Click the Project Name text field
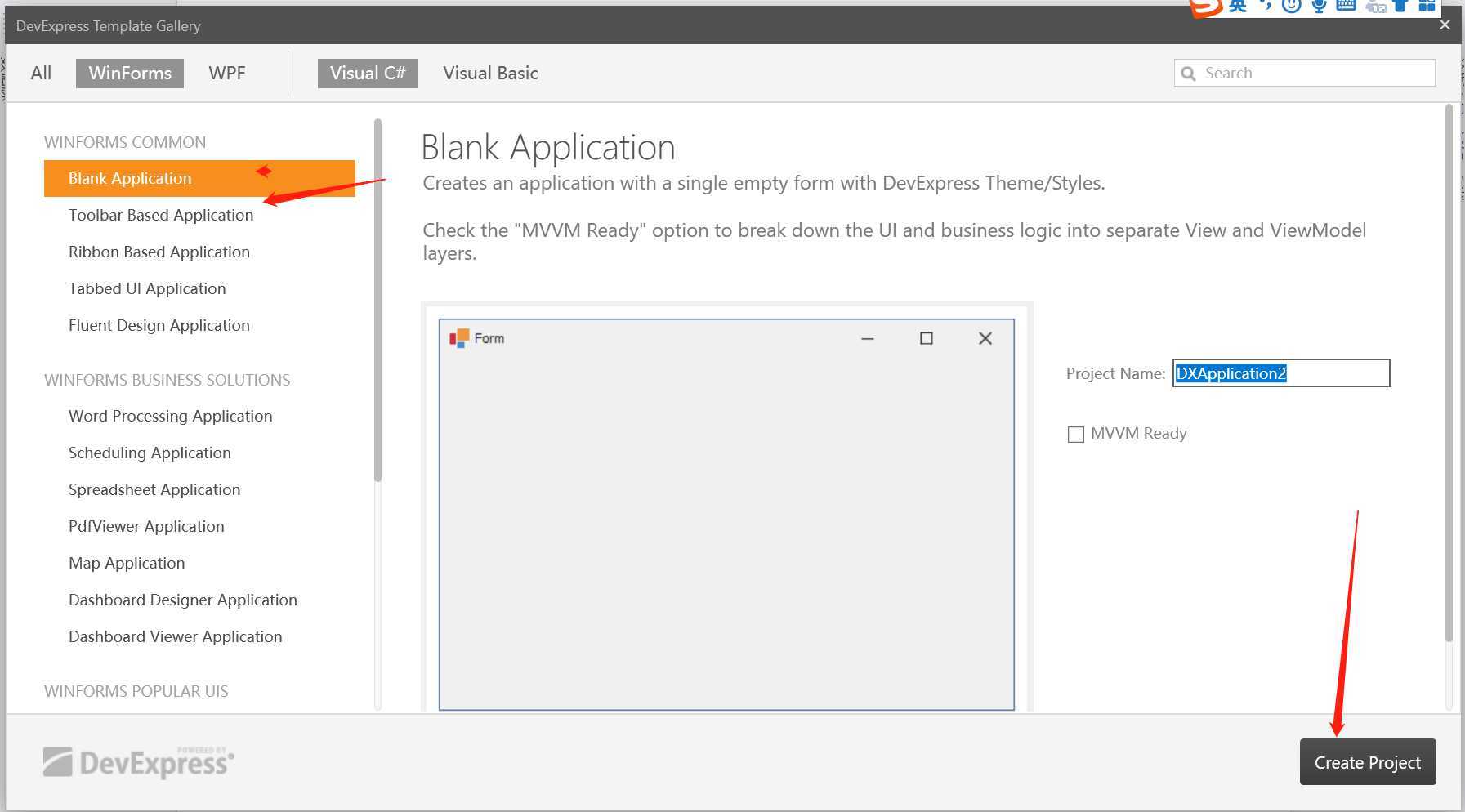 [1281, 373]
